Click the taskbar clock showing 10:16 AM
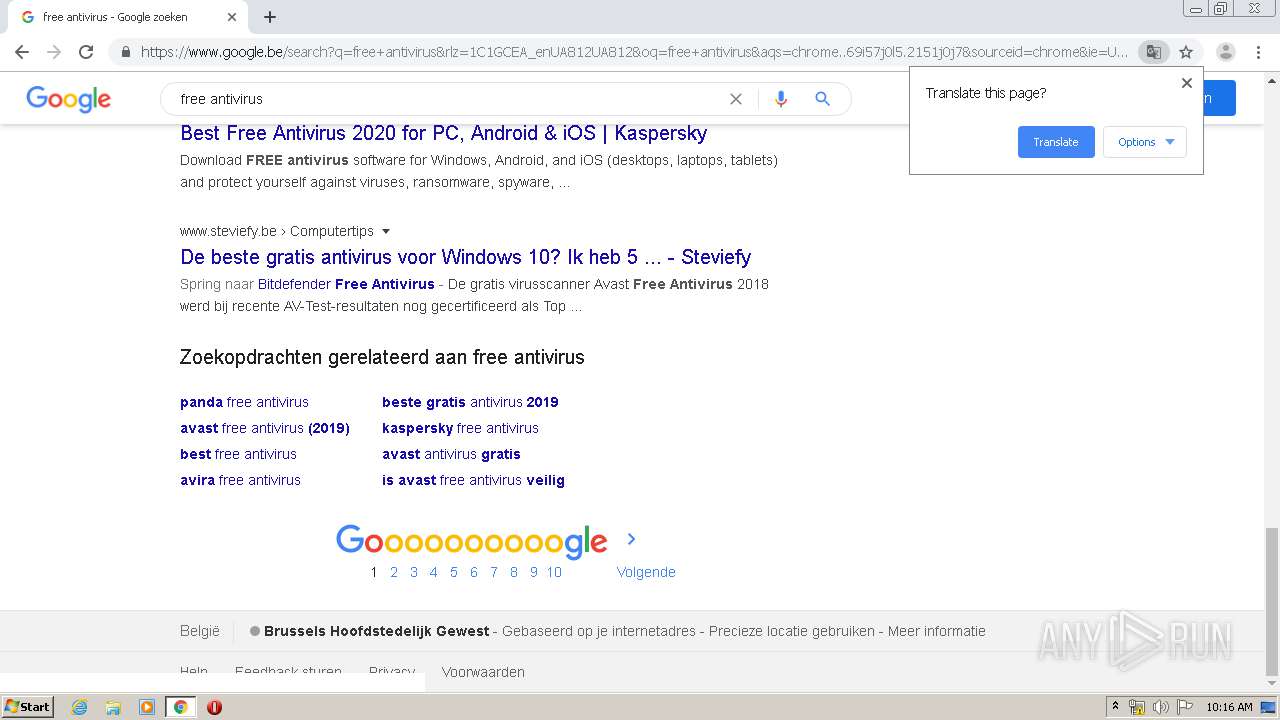 [x=1229, y=707]
